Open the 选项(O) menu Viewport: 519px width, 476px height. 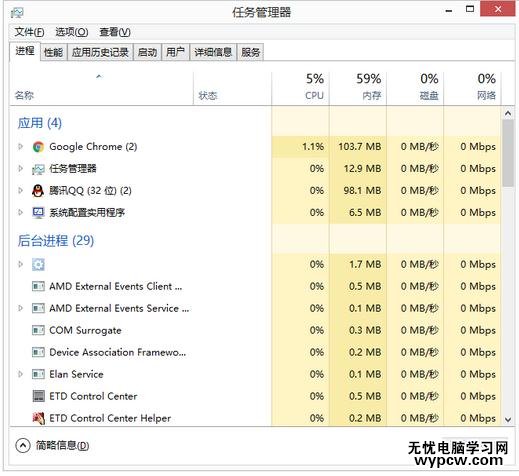(72, 32)
